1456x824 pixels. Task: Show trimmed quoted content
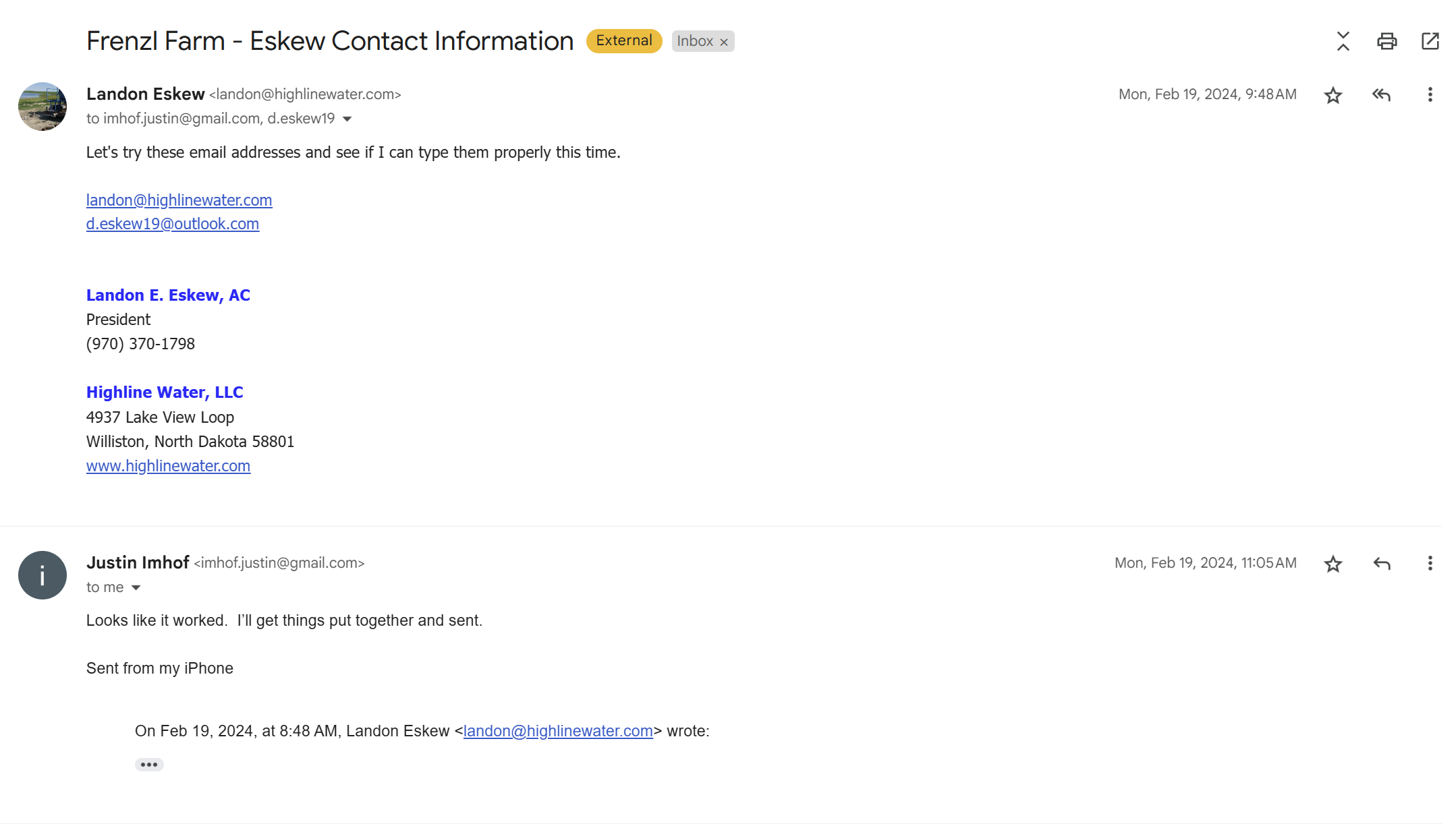[149, 765]
